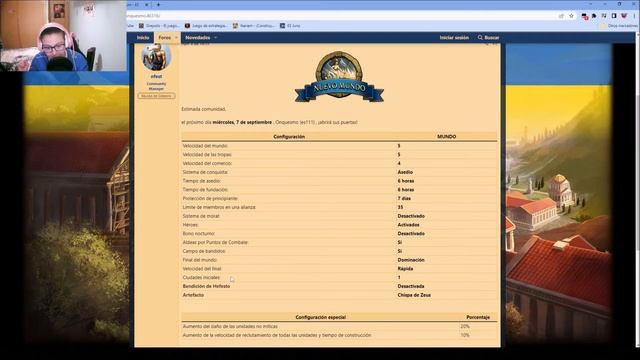Image resolution: width=640 pixels, height=360 pixels.
Task: Select the 20% percentage value
Action: tap(465, 327)
